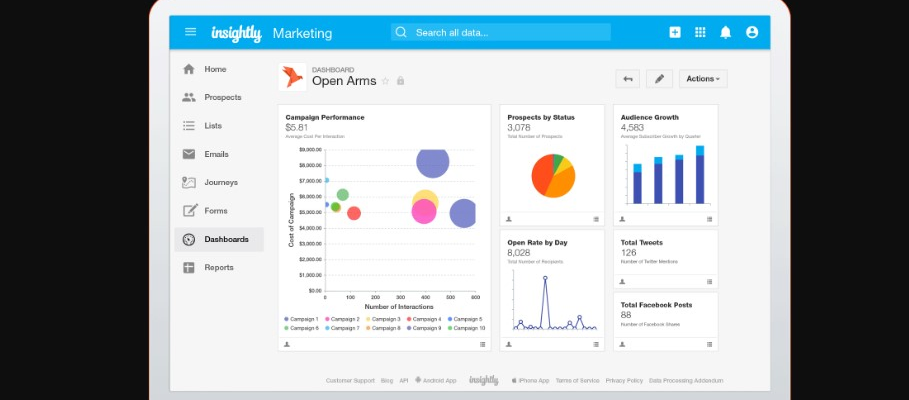The width and height of the screenshot is (909, 400).
Task: Toggle the favorite star beside Open Arms
Action: [385, 81]
